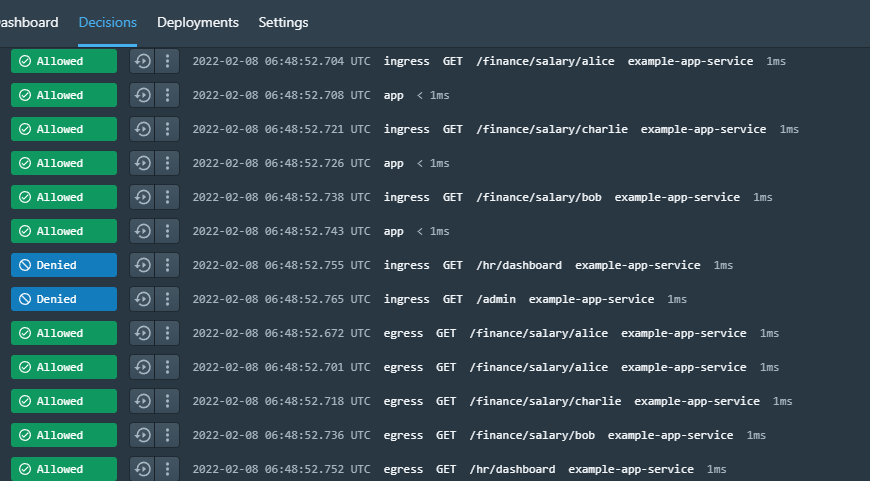Click Denied badge on /admin row
The height and width of the screenshot is (481, 870).
pos(64,299)
